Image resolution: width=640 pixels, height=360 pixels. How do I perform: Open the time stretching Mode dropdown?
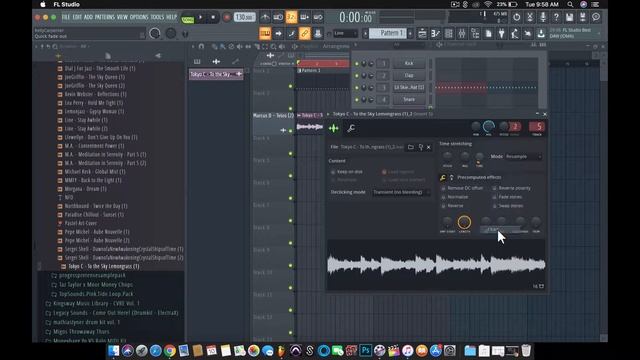click(524, 156)
